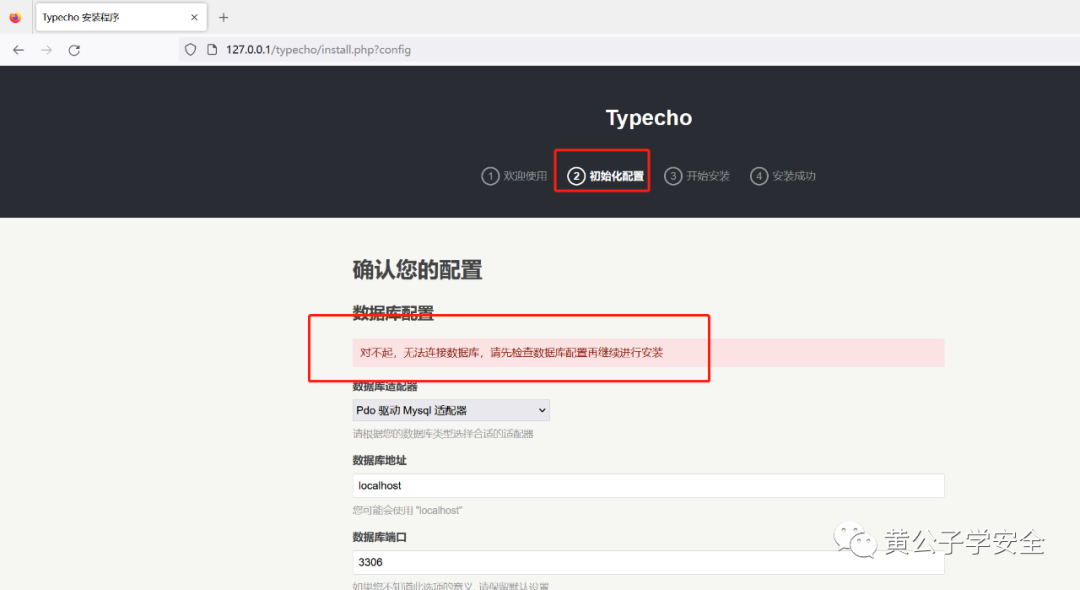This screenshot has width=1080, height=590.
Task: Select Pdo 驱动 Mysql 适配器 from the combo box
Action: tap(450, 410)
